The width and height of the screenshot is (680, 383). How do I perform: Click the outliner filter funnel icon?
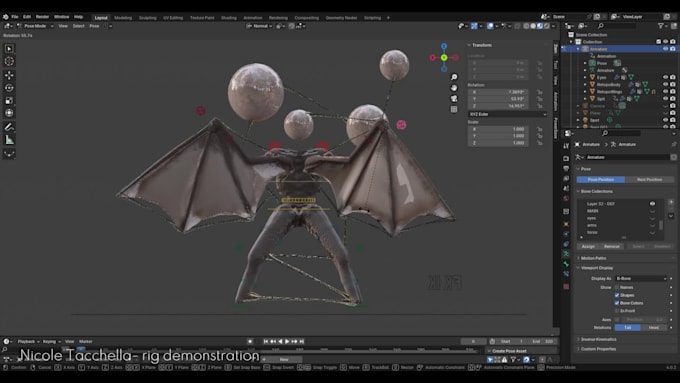tap(661, 26)
